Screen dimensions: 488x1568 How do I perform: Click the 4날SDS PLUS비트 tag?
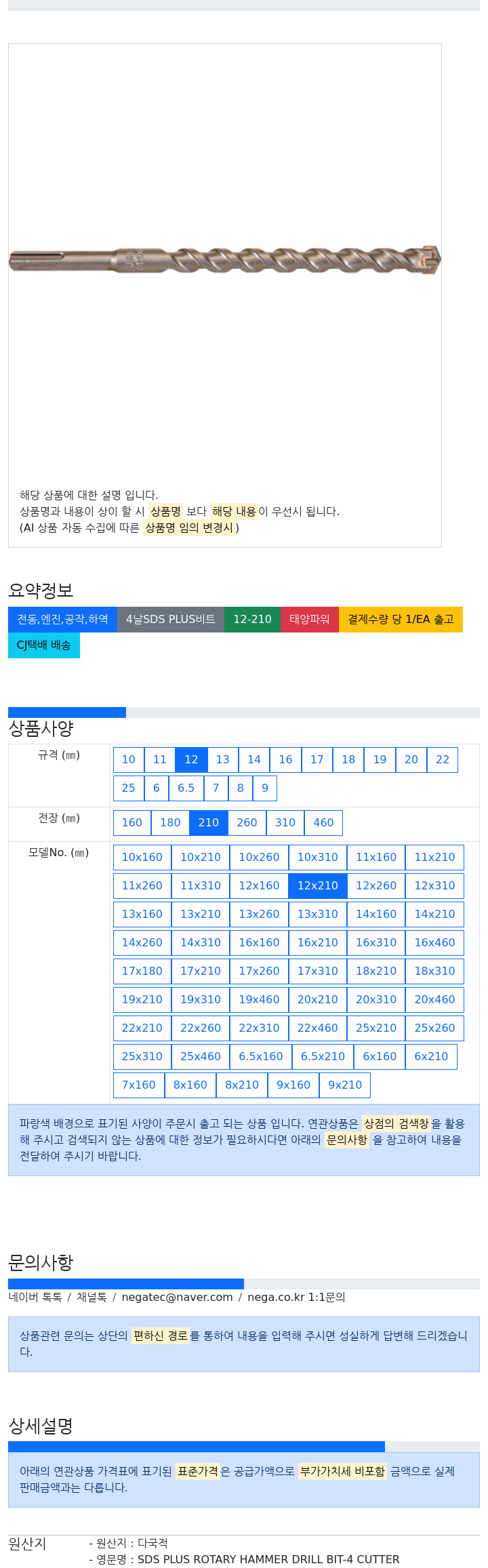click(171, 620)
